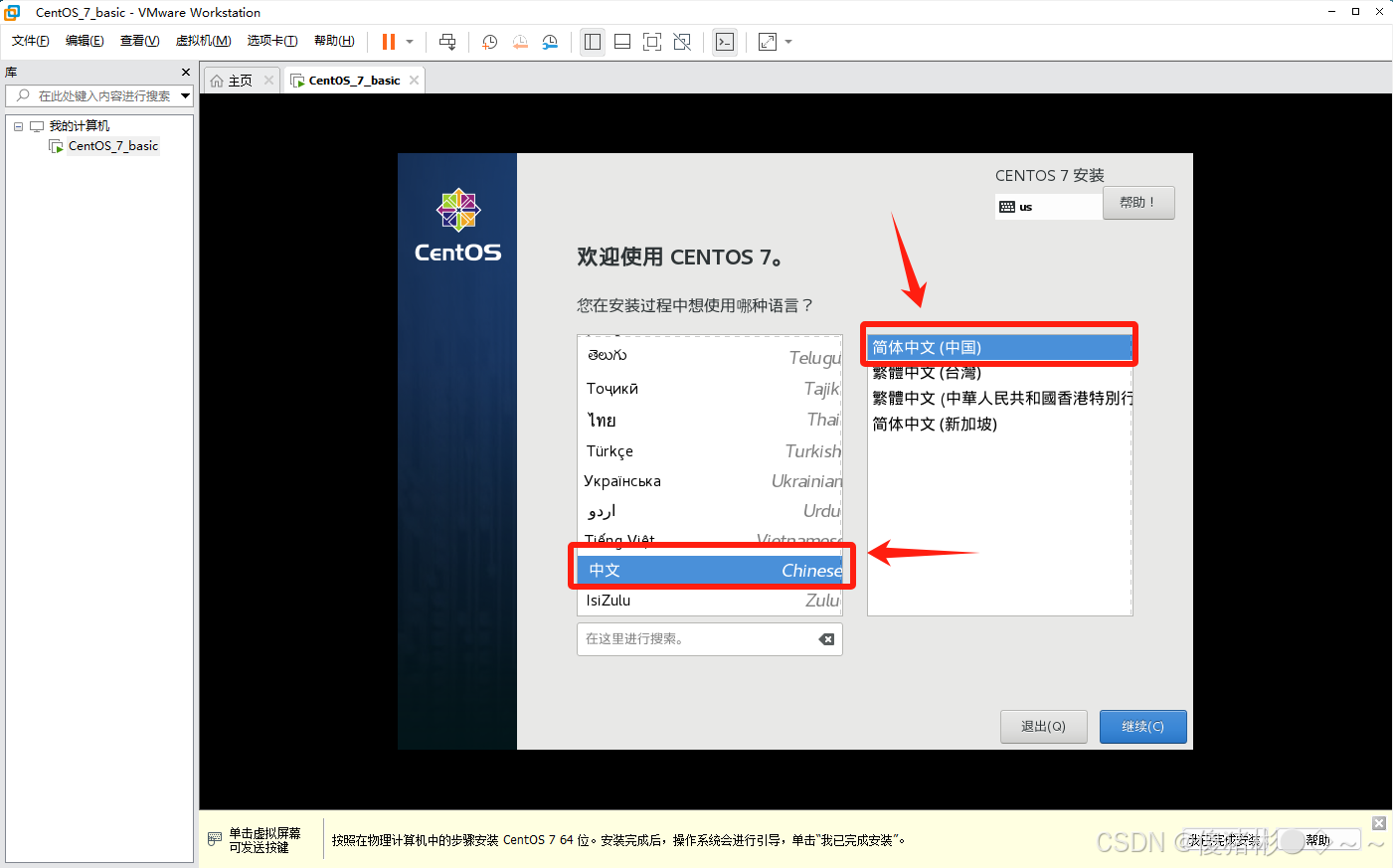Select Türkçe Turkish language row
The width and height of the screenshot is (1393, 868).
pyautogui.click(x=709, y=450)
